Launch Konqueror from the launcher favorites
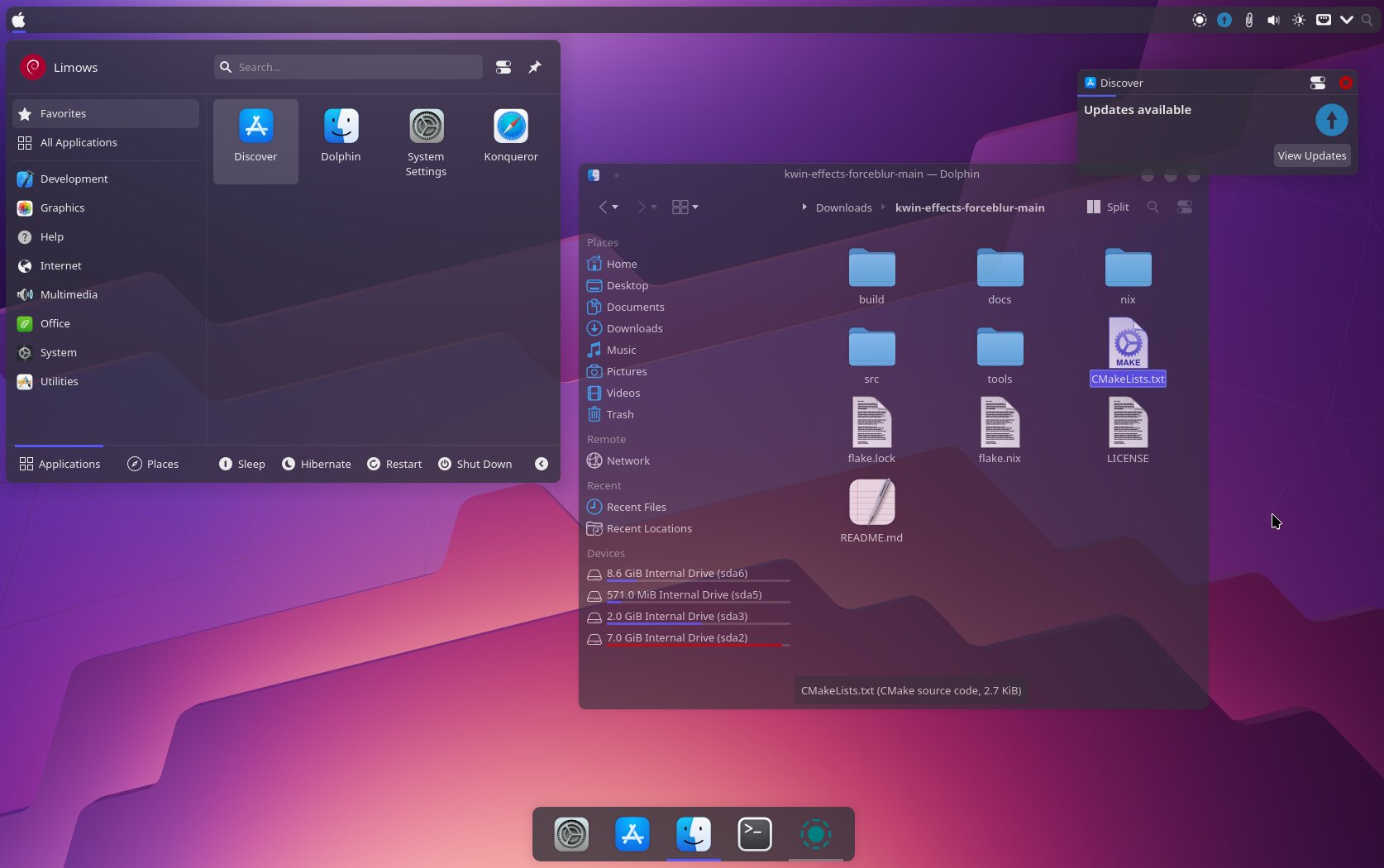 pos(510,139)
